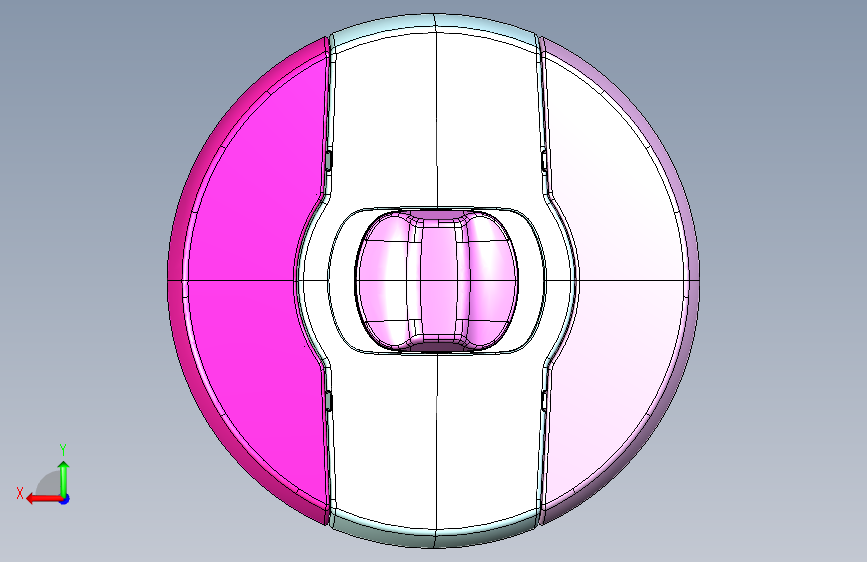Select the pink raised knob at the model center

[437, 280]
